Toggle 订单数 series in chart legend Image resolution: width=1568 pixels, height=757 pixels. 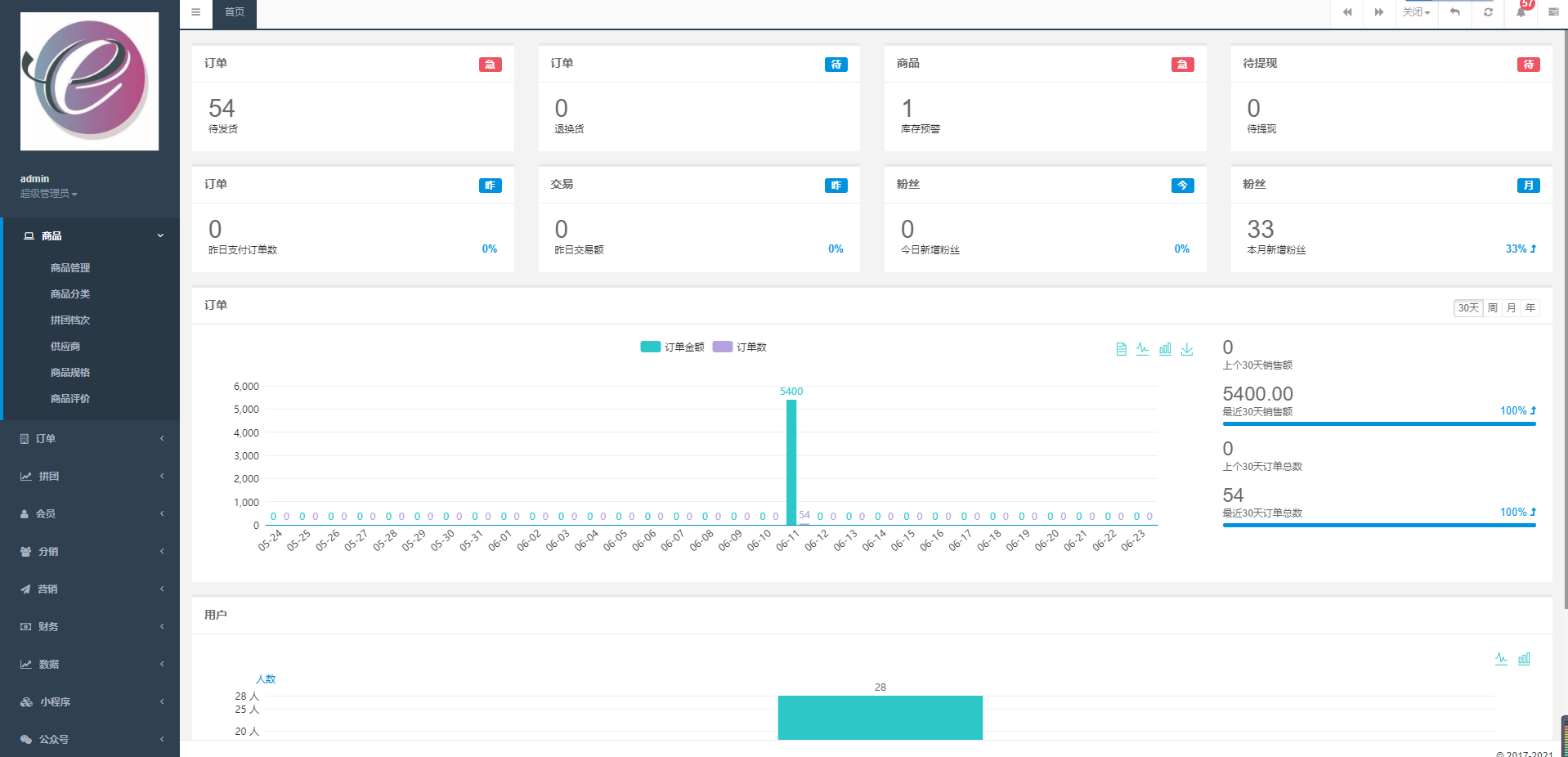pos(740,347)
